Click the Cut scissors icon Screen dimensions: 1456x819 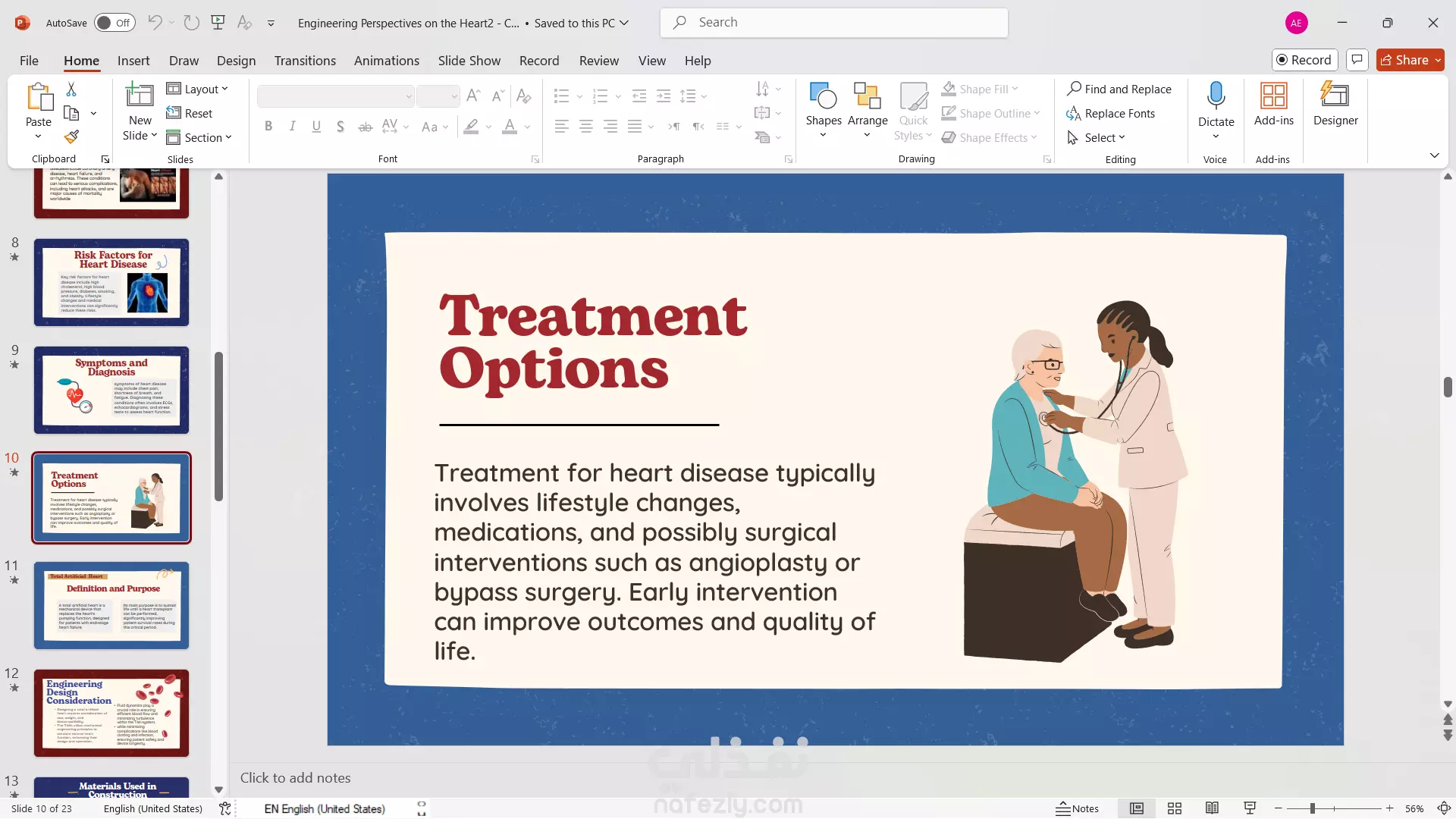(71, 89)
